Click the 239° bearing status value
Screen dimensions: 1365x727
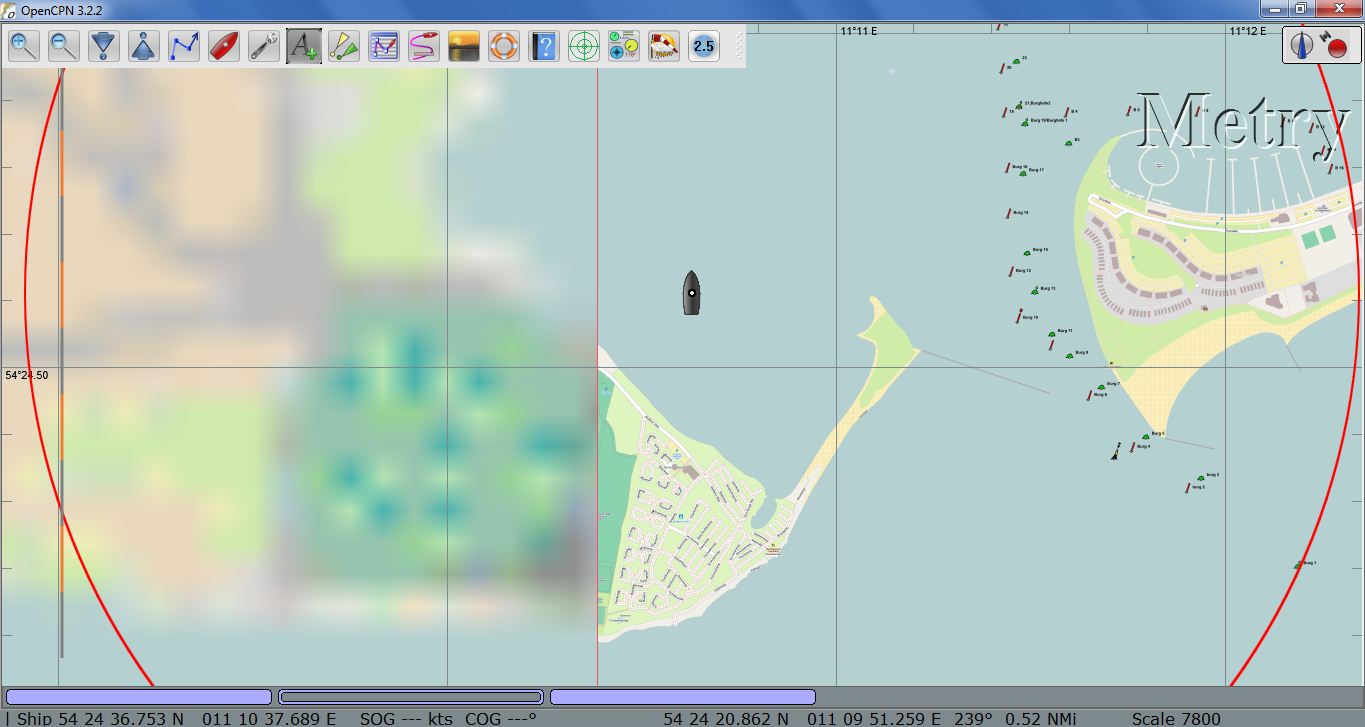tap(973, 718)
